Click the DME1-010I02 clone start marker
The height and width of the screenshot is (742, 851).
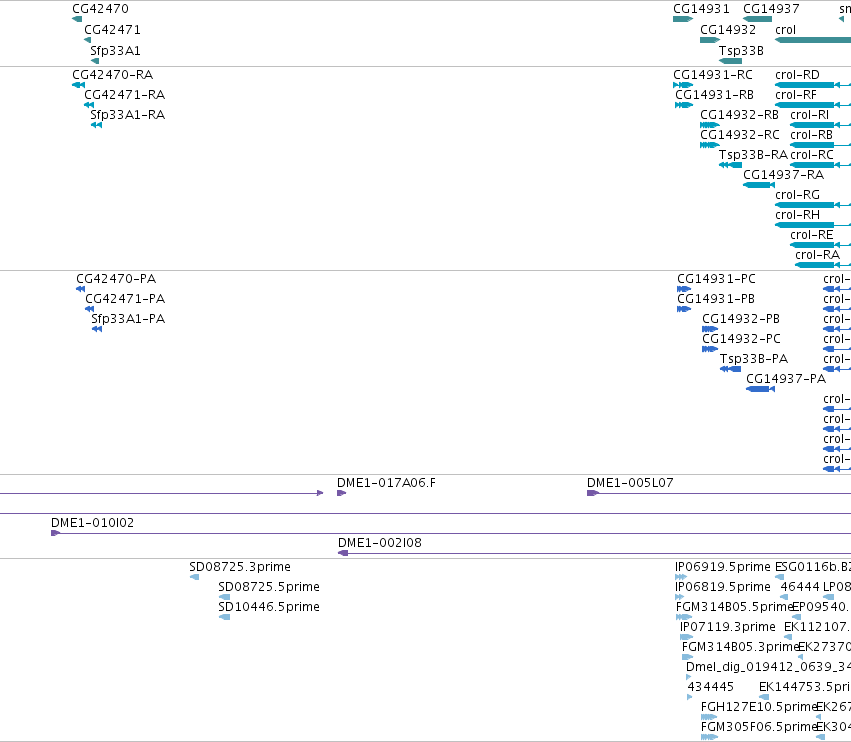click(x=55, y=533)
